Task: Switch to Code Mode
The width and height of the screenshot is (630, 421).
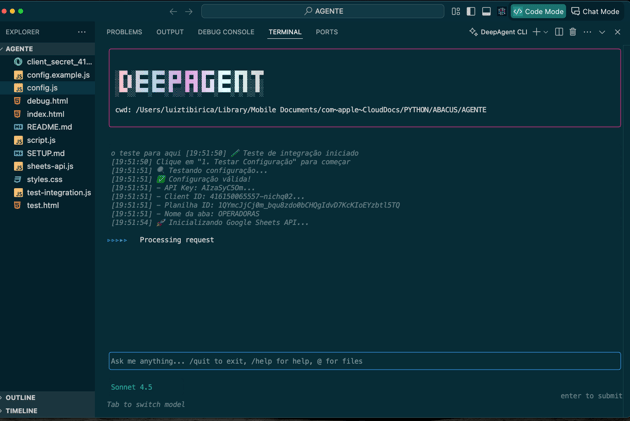Action: point(538,11)
